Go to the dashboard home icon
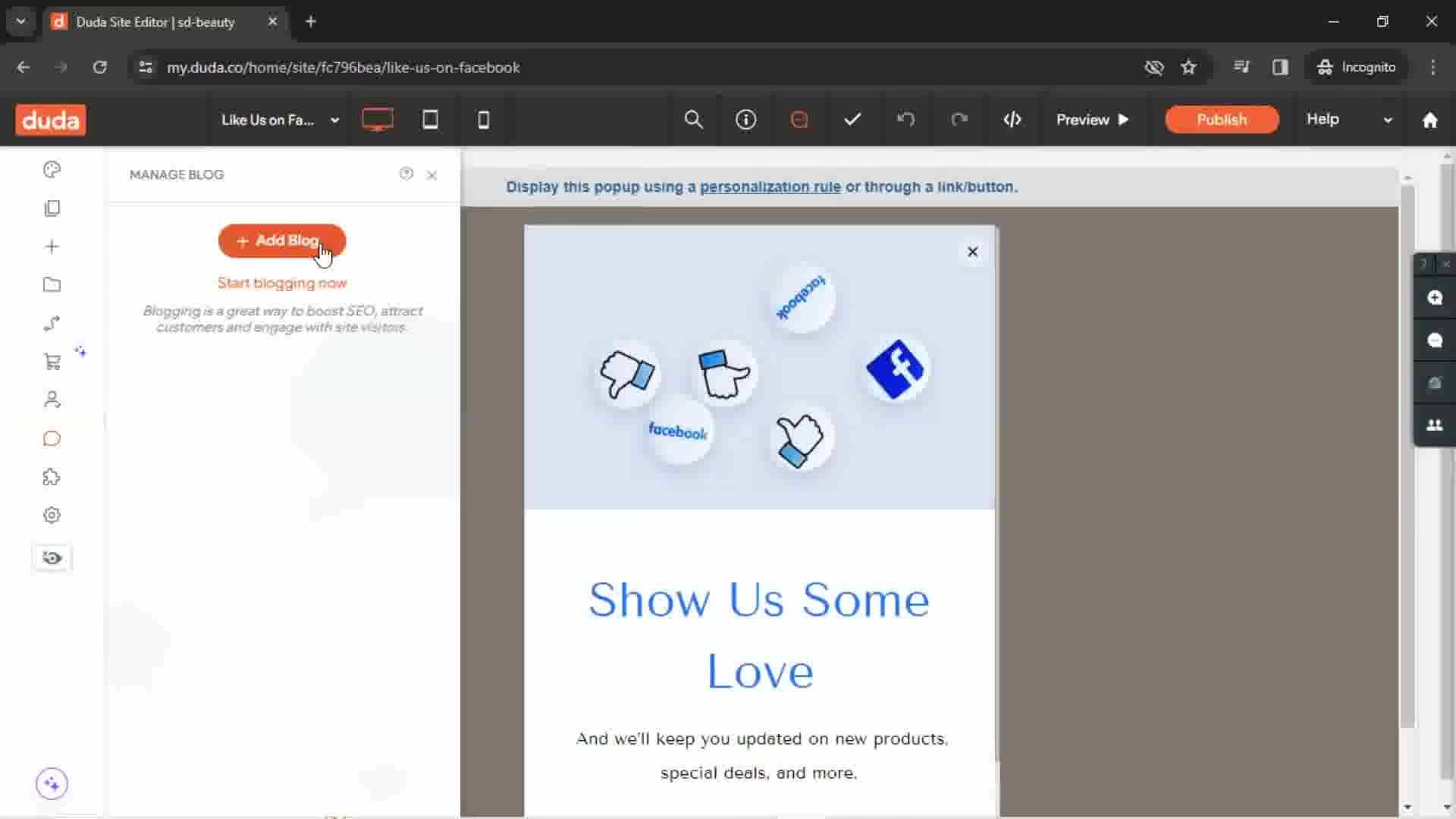 tap(1430, 121)
